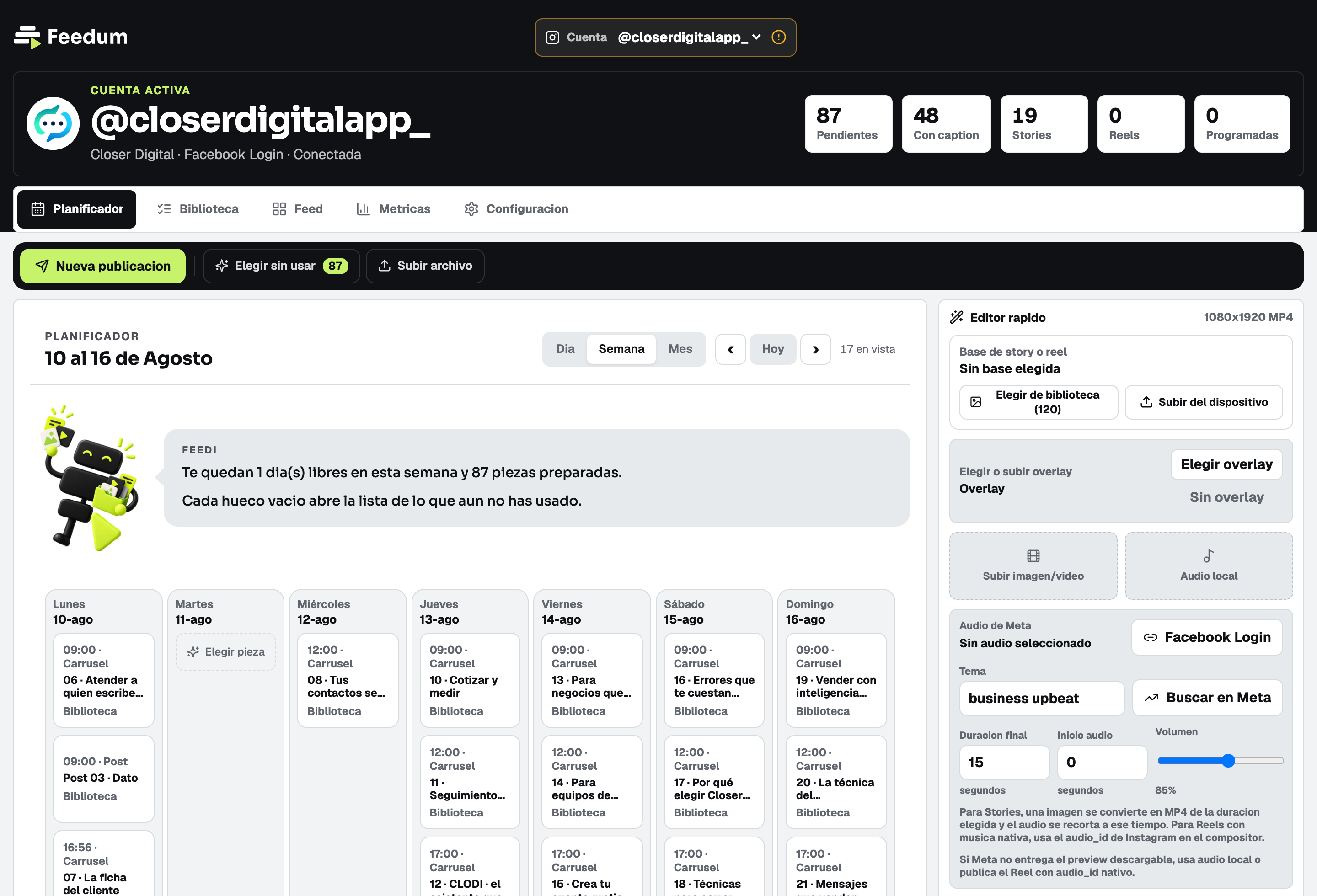Click the 0 Reels stat card

pos(1141,124)
